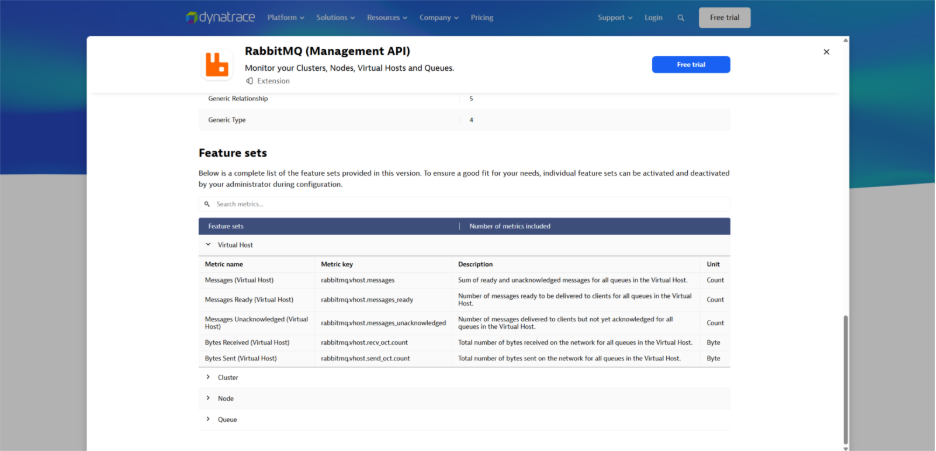Go to the Pricing page
Image resolution: width=936 pixels, height=451 pixels.
pyautogui.click(x=482, y=18)
